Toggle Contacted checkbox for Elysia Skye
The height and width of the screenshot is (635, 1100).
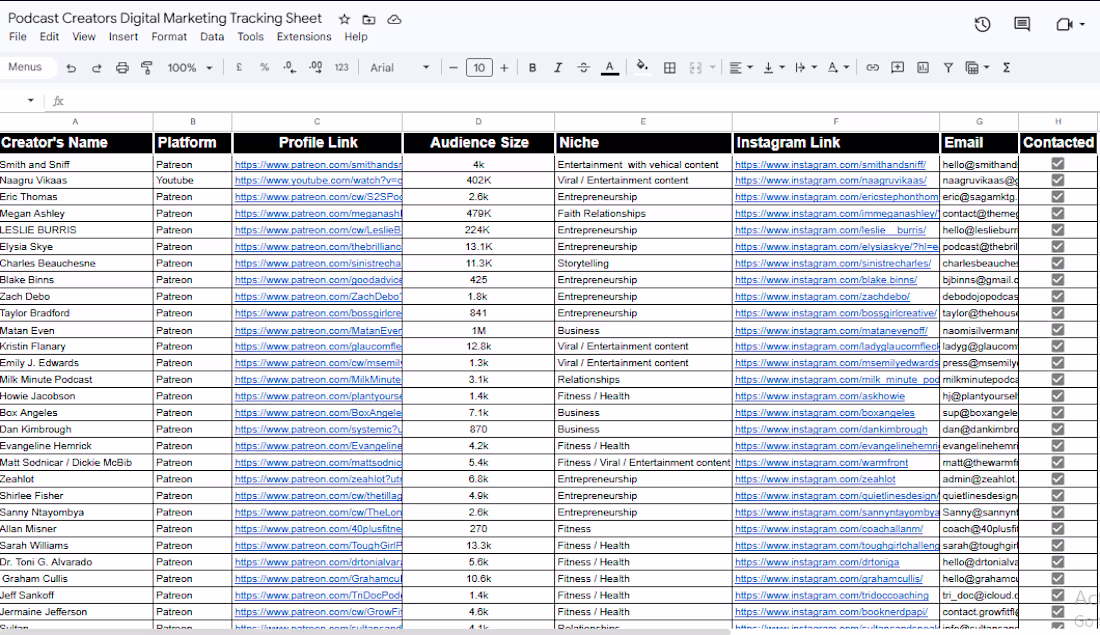point(1058,246)
